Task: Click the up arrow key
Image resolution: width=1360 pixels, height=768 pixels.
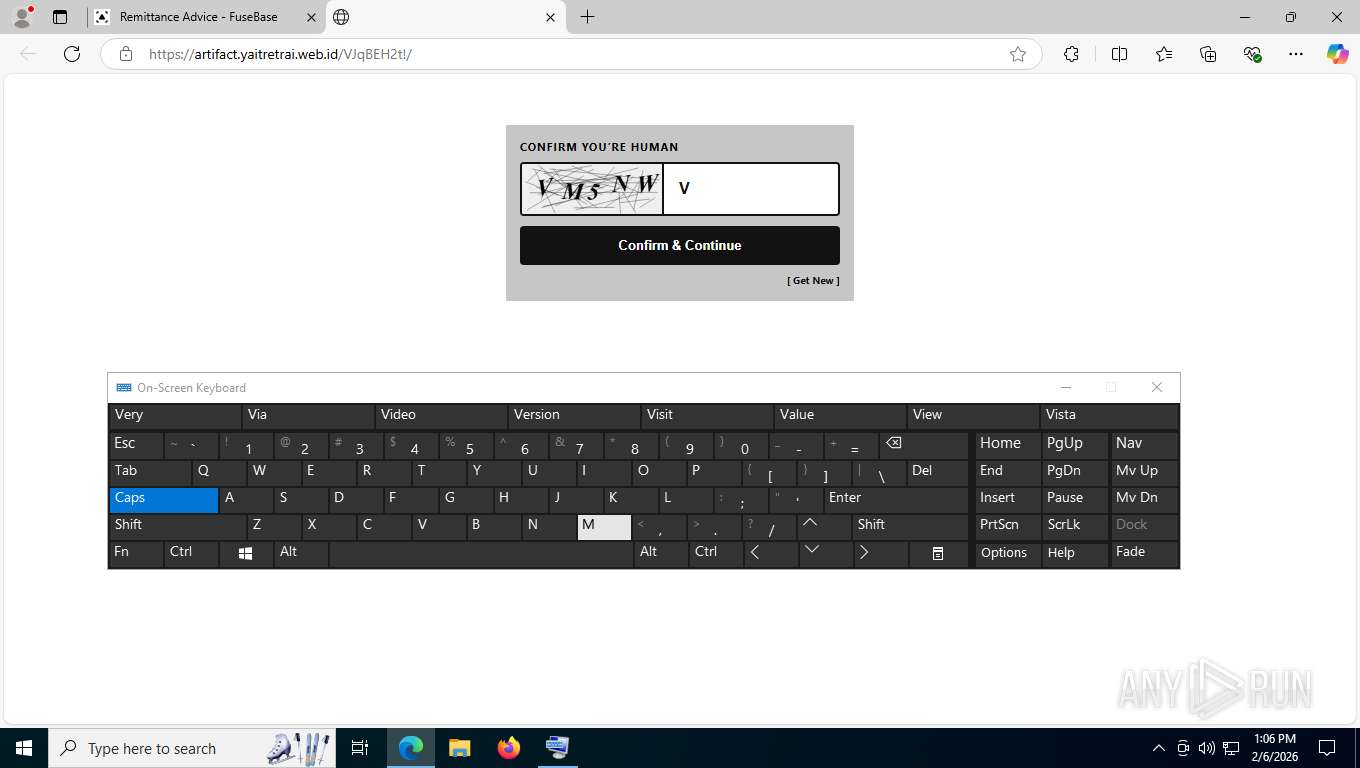Action: coord(823,527)
